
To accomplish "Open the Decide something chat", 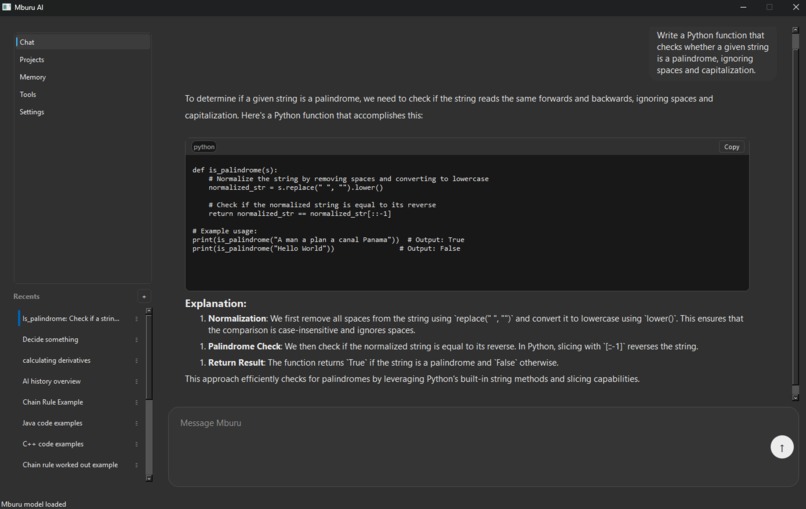I will pos(50,340).
